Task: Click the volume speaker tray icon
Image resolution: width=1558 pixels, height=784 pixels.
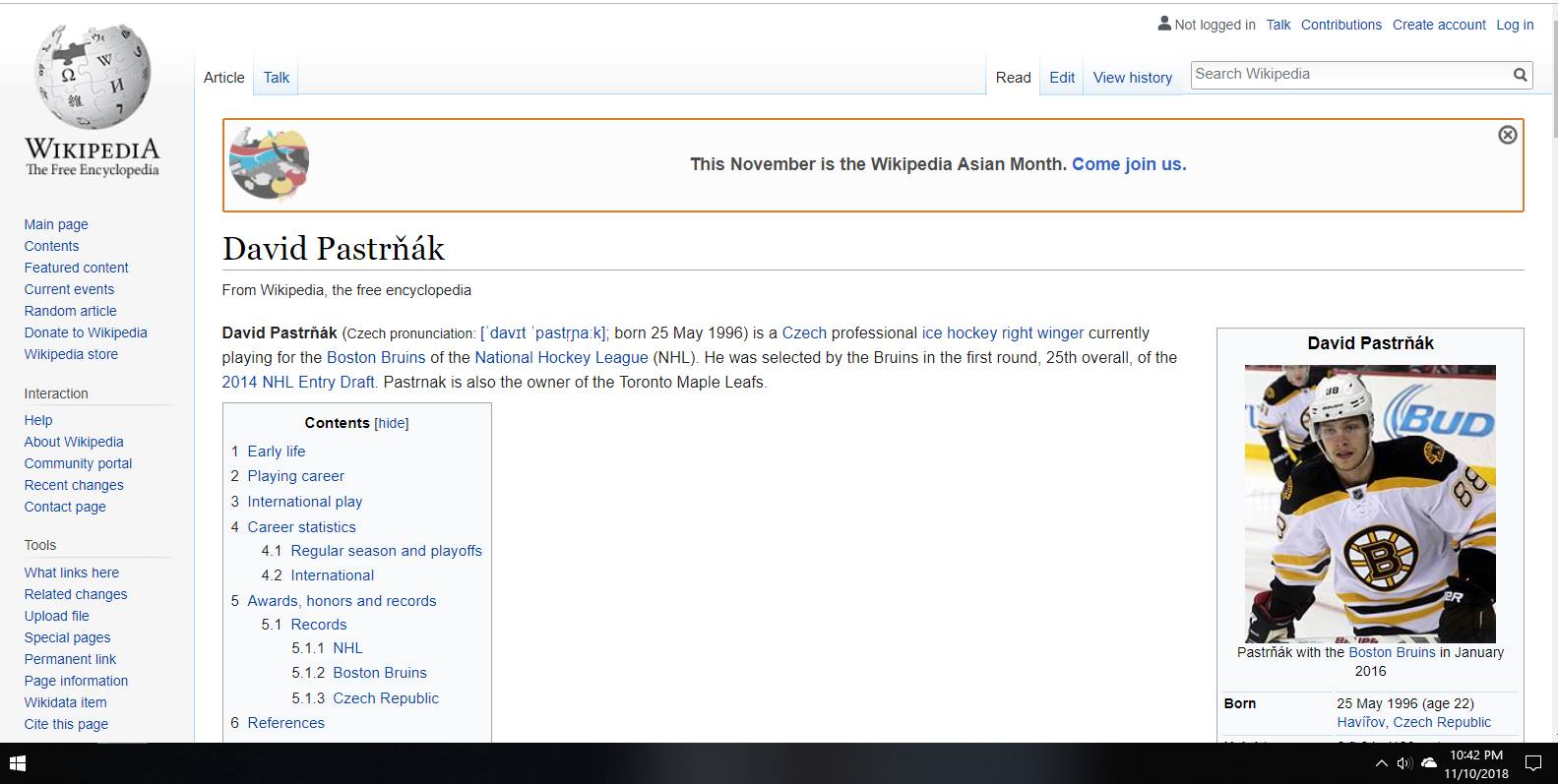Action: [1404, 763]
